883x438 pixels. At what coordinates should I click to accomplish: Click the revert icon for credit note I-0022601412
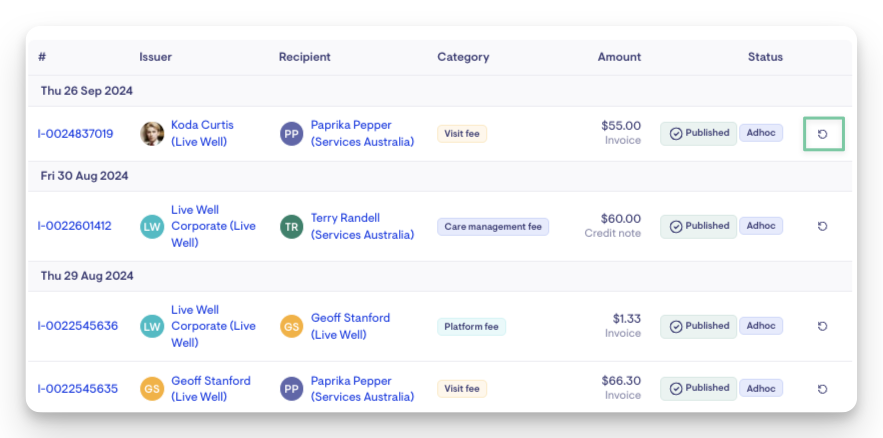click(823, 226)
